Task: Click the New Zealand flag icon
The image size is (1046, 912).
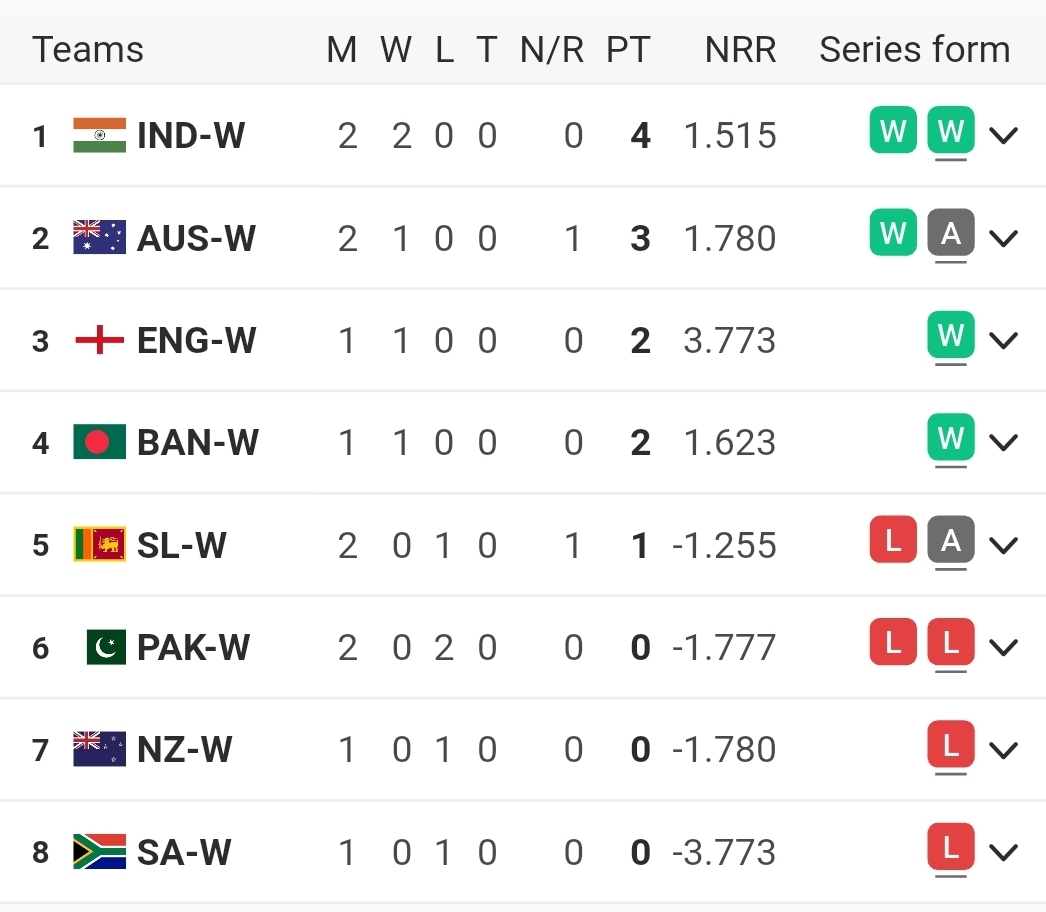Action: point(100,749)
